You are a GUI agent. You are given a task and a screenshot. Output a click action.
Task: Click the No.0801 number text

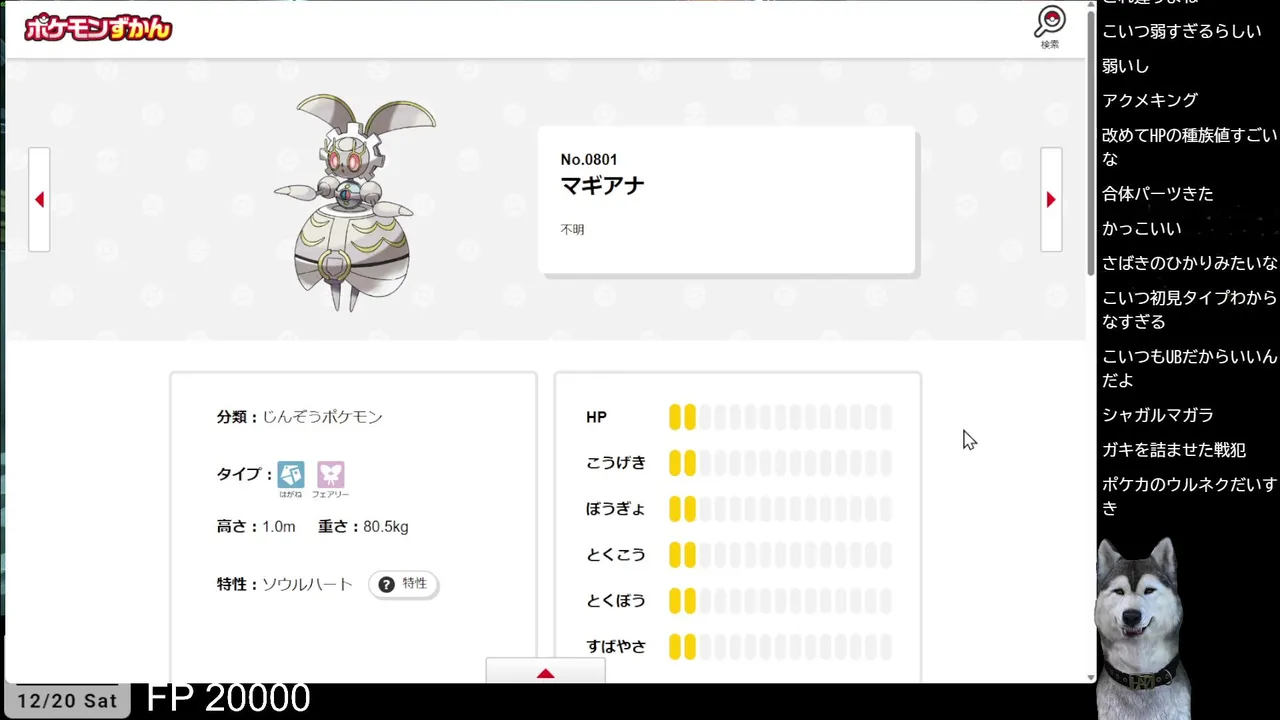(x=589, y=160)
